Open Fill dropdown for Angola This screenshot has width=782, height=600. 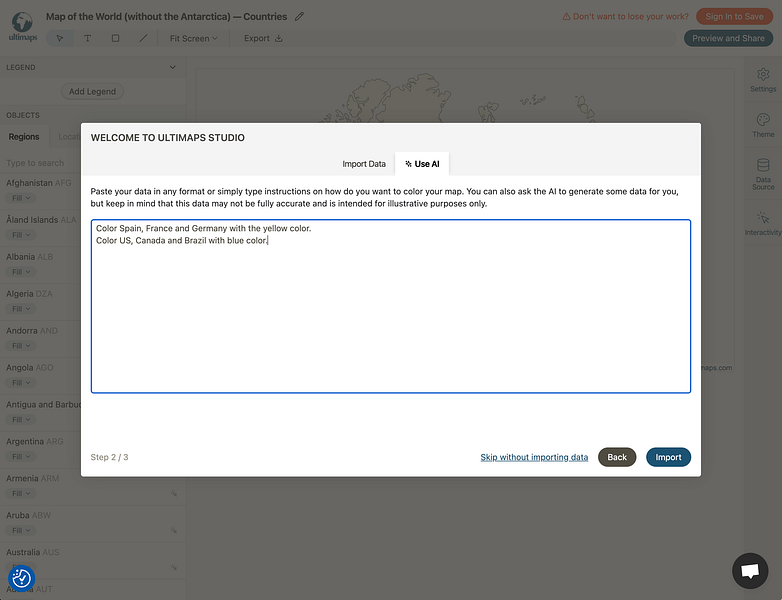click(21, 383)
